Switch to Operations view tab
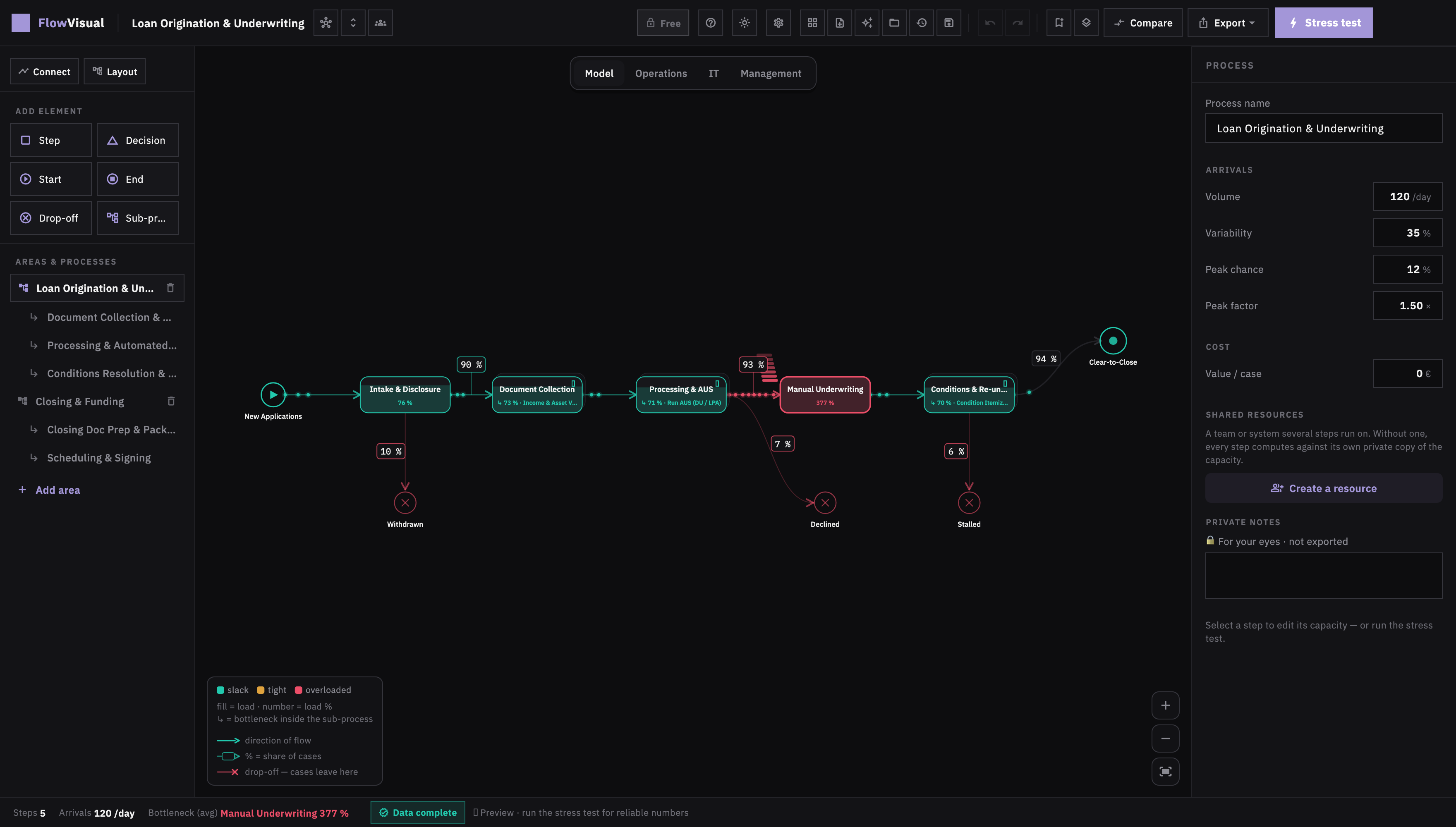 coord(661,73)
